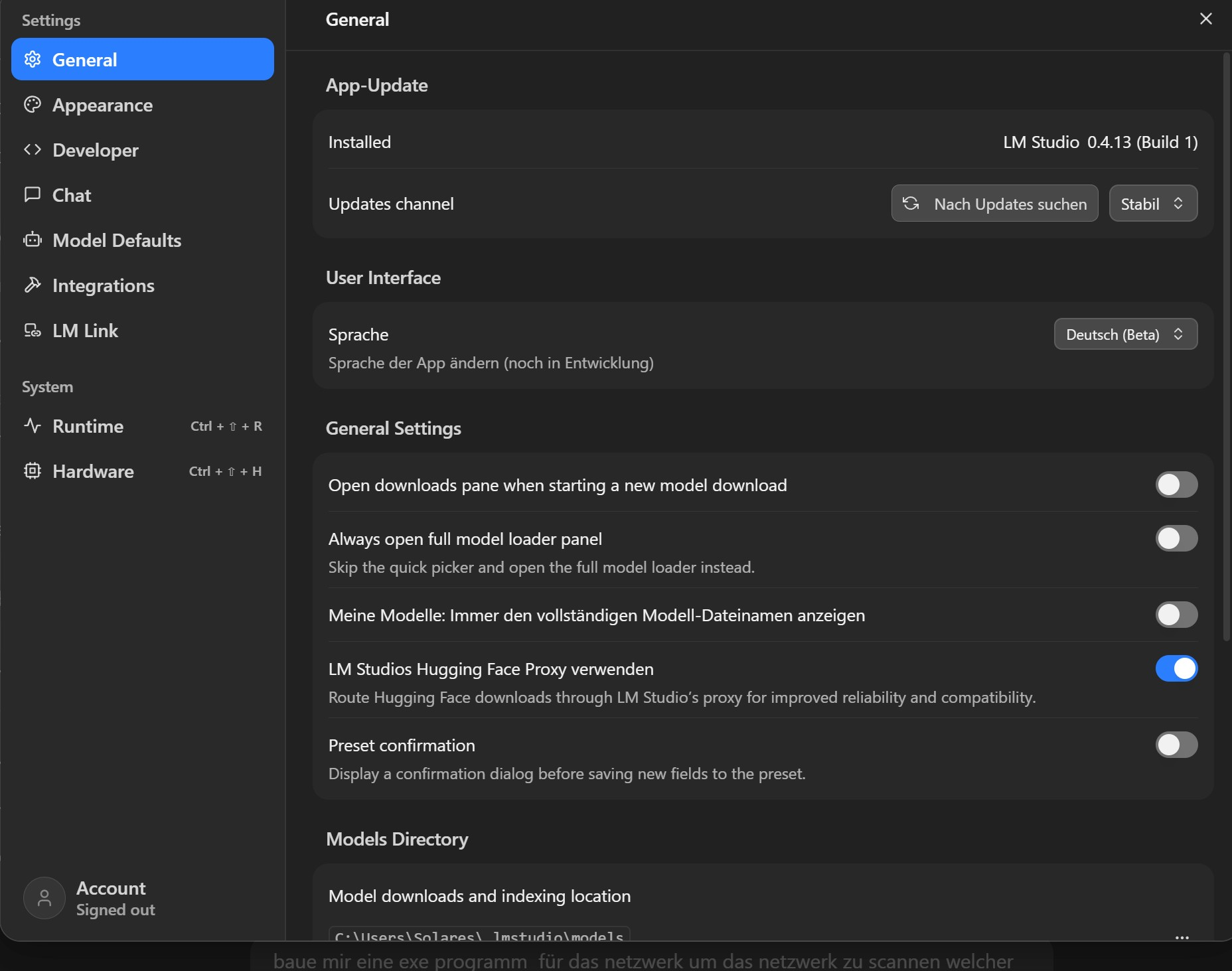Disable Hugging Face Proxy toggle
The height and width of the screenshot is (971, 1232).
click(1176, 668)
